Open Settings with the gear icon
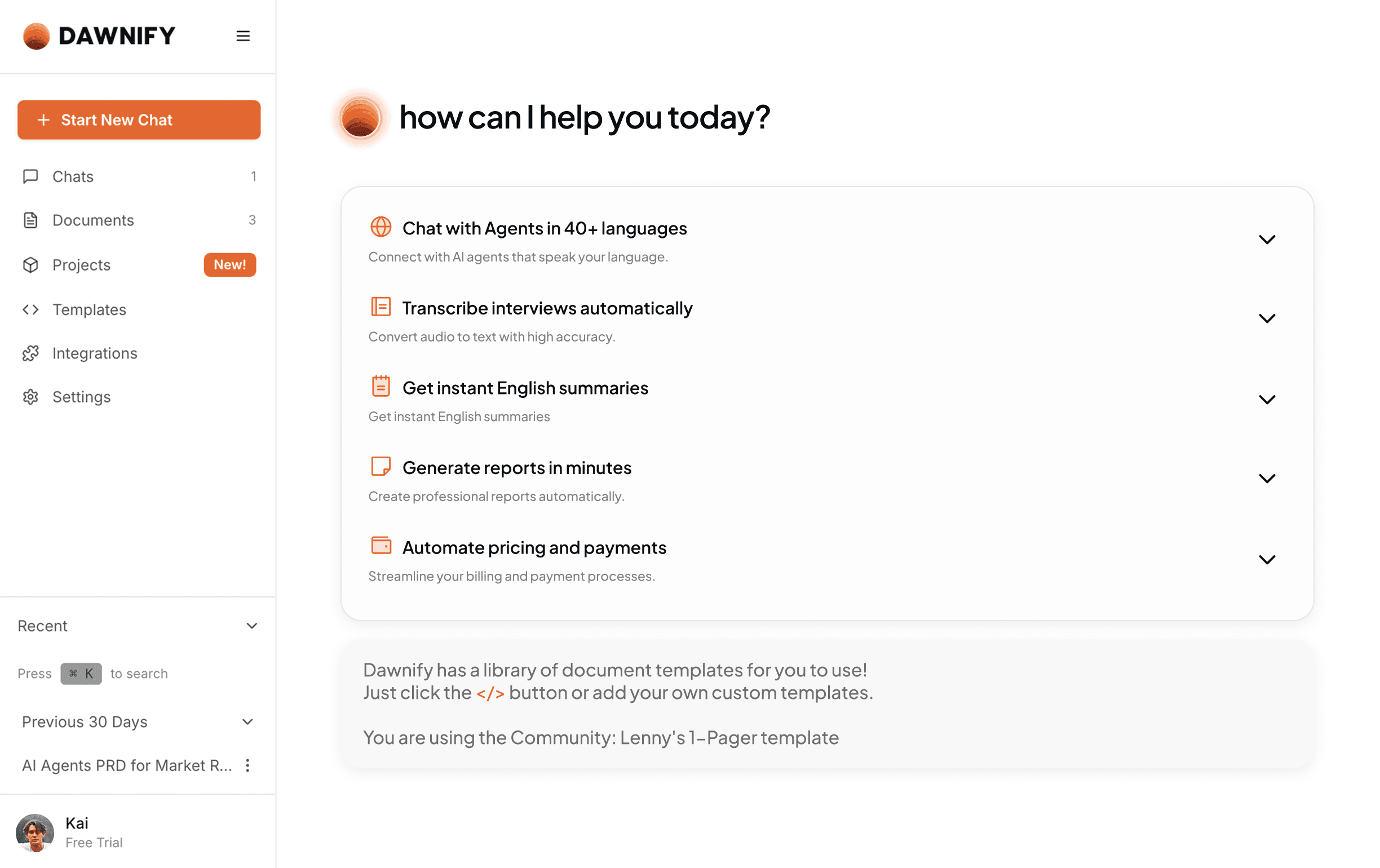The width and height of the screenshot is (1380, 868). click(31, 396)
